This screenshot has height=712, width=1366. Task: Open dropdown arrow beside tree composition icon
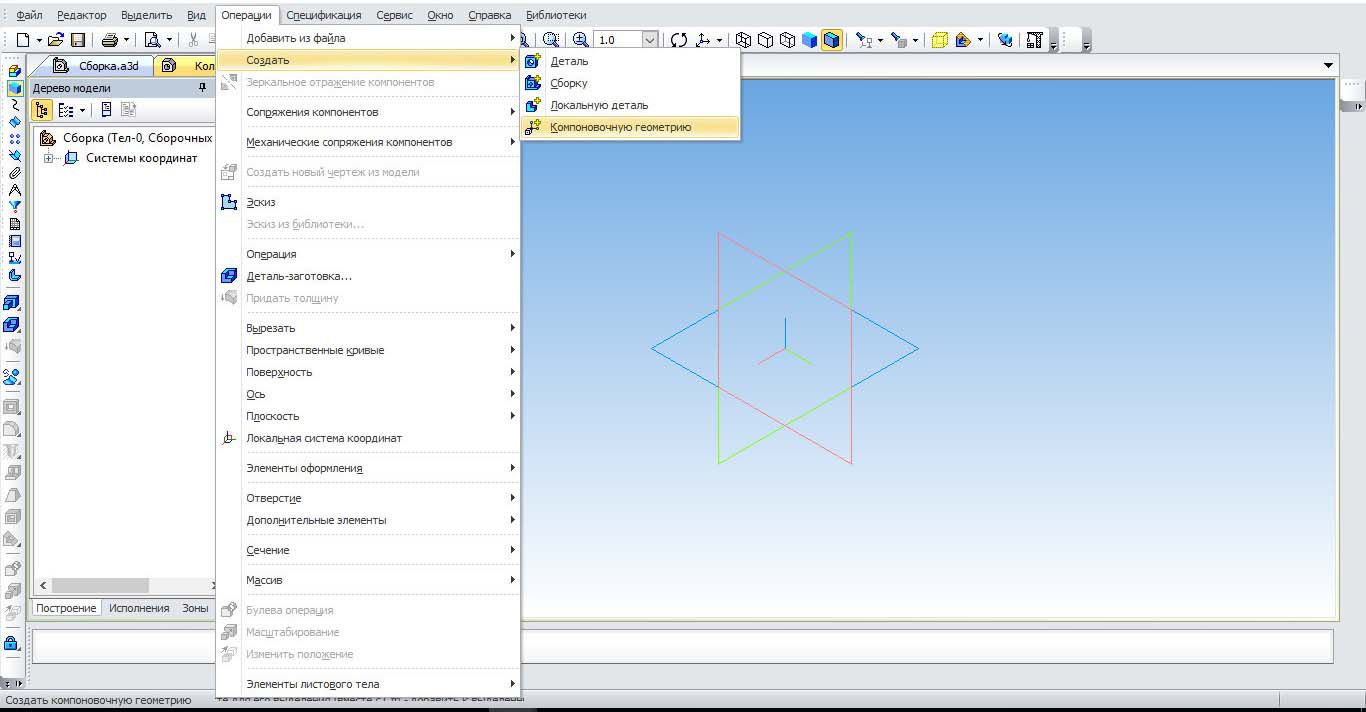pyautogui.click(x=82, y=110)
